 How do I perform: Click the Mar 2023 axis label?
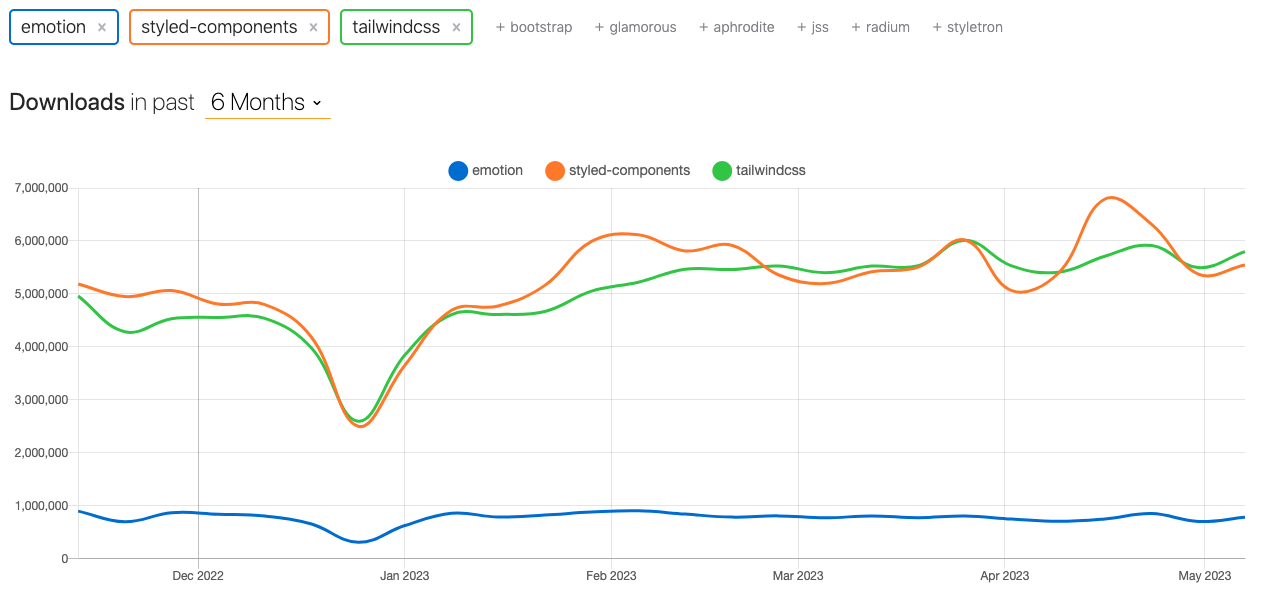tap(798, 576)
